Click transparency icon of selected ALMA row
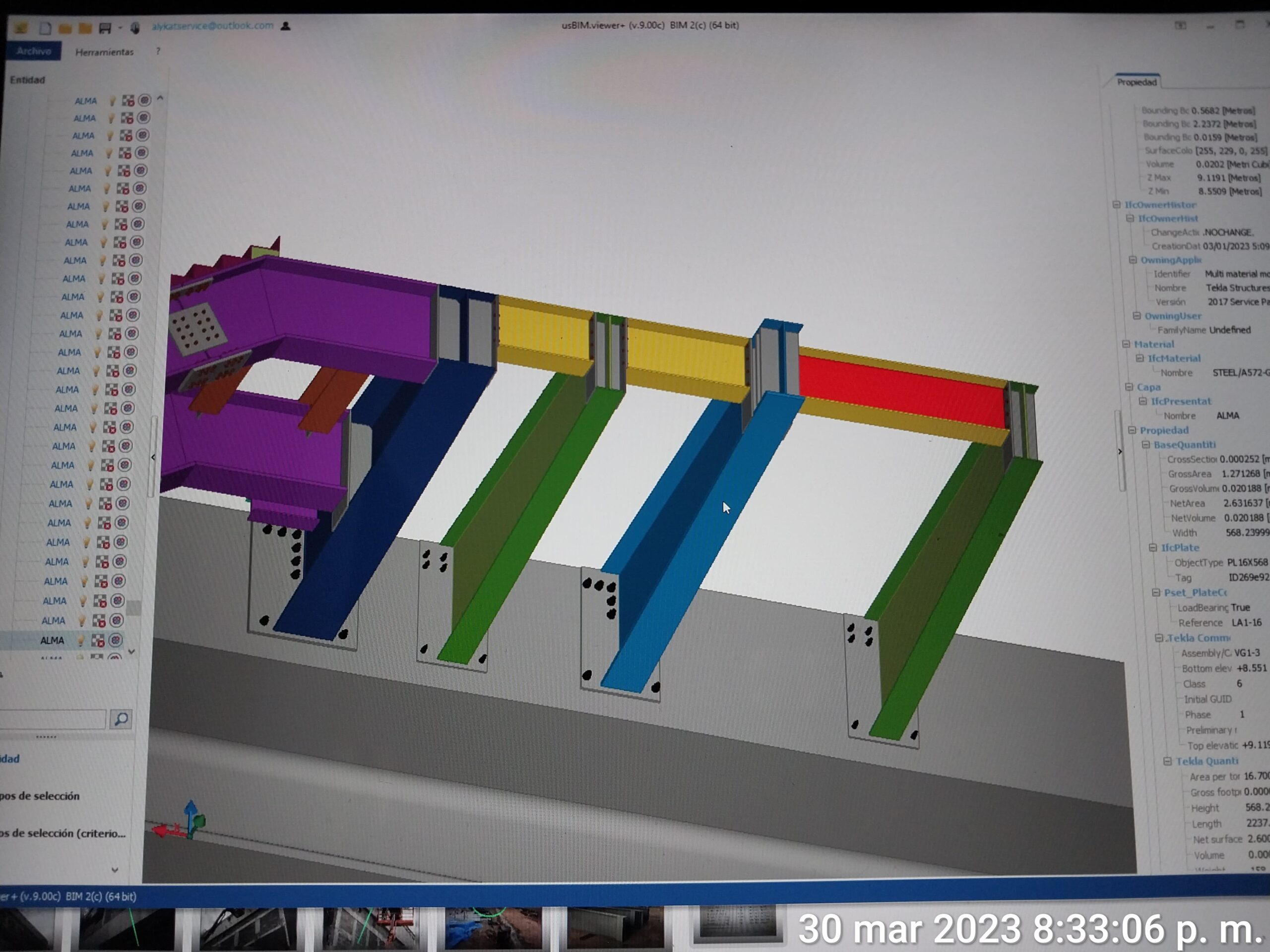 [98, 641]
